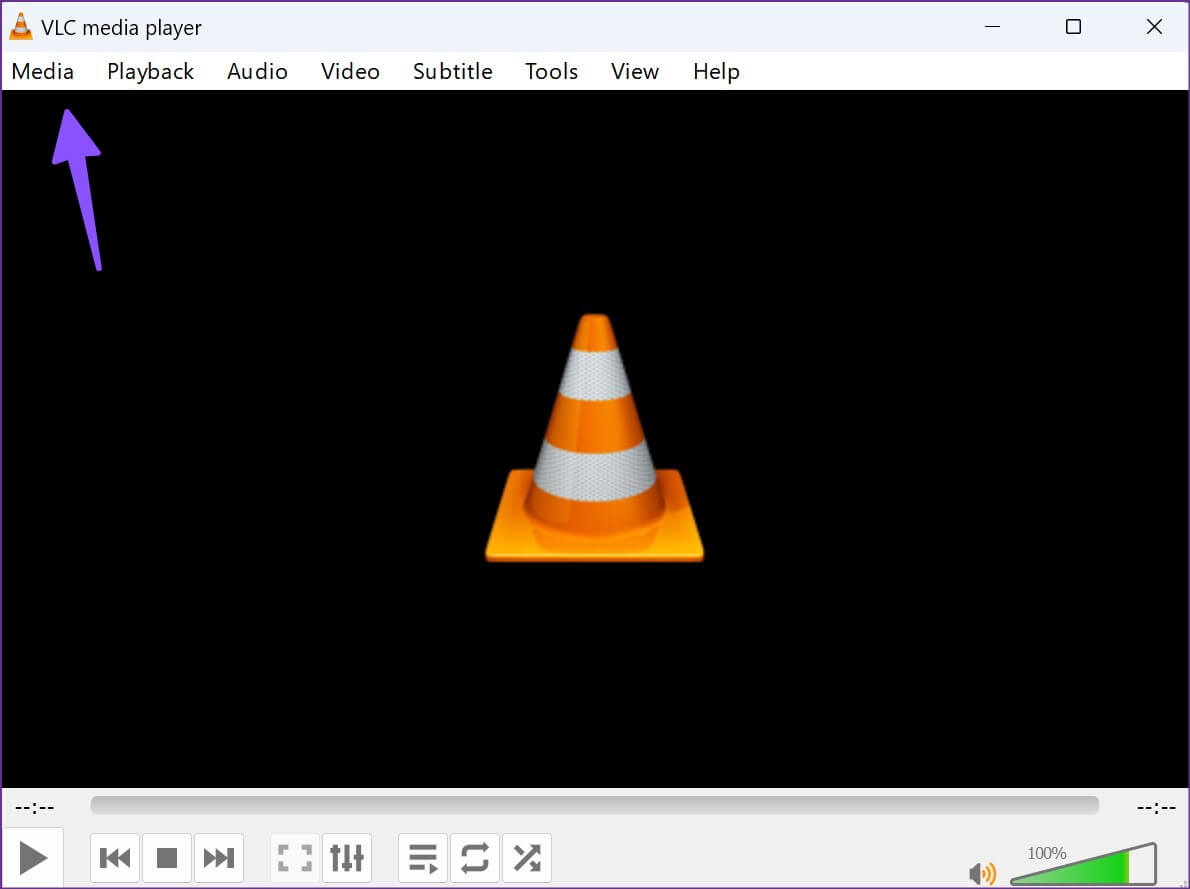Open the Audio menu
This screenshot has width=1190, height=889.
[x=257, y=71]
